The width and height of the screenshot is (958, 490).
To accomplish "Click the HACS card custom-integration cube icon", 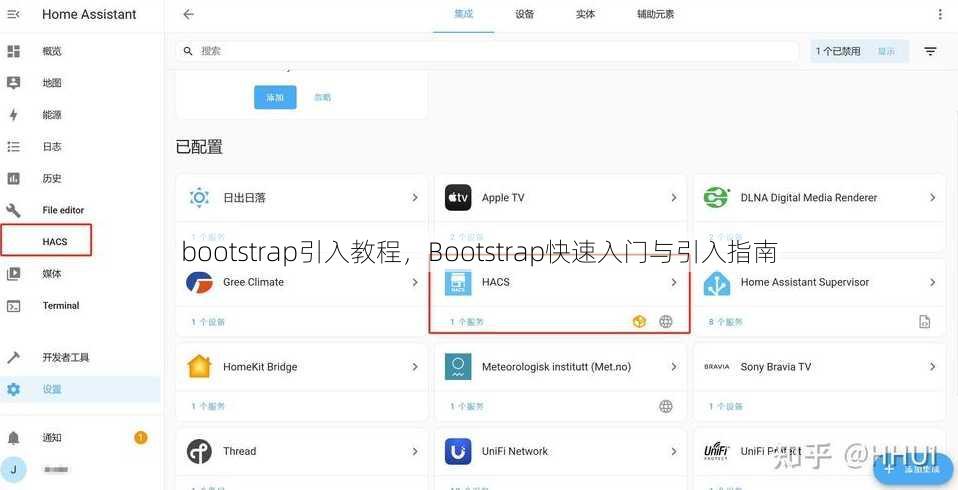I will [x=639, y=321].
